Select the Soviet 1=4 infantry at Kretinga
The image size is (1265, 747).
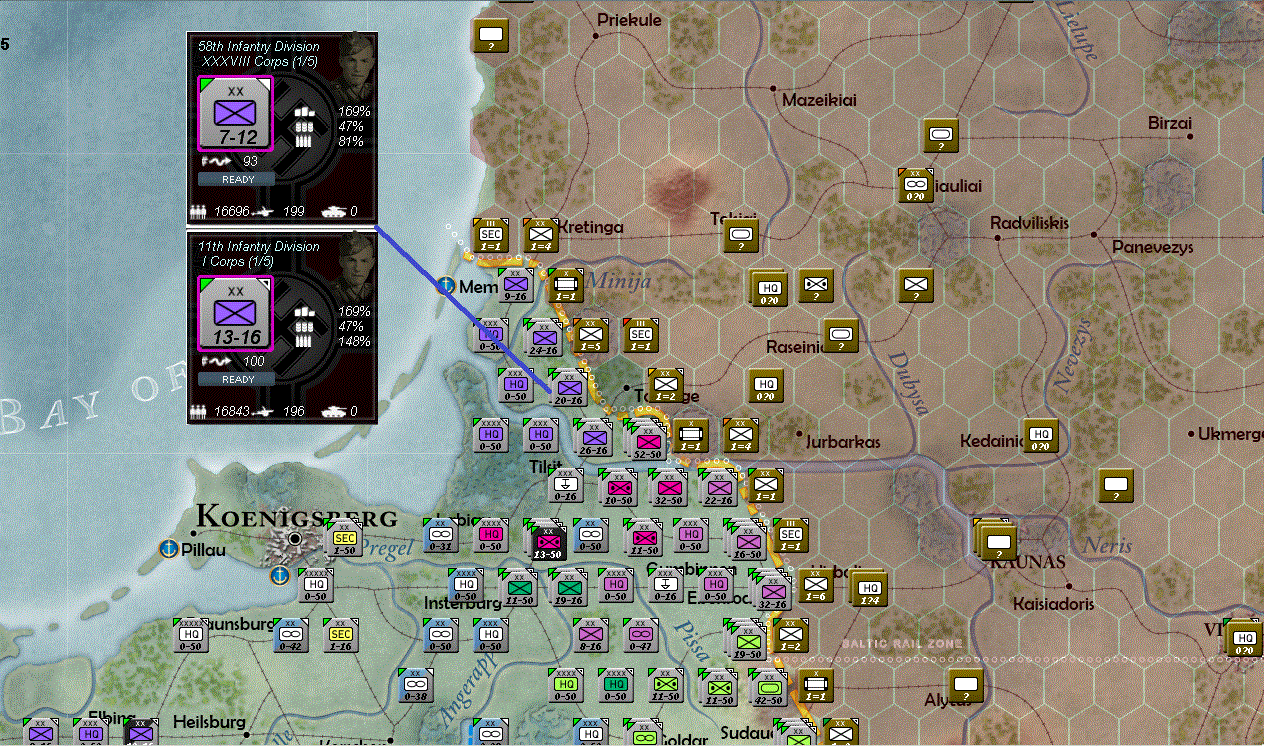[x=540, y=236]
